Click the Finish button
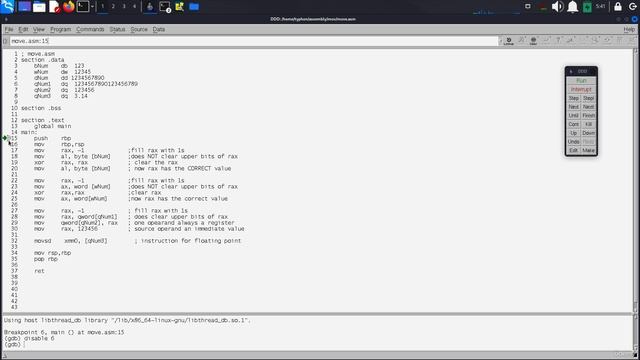Screen dimensions: 640x360 589,116
